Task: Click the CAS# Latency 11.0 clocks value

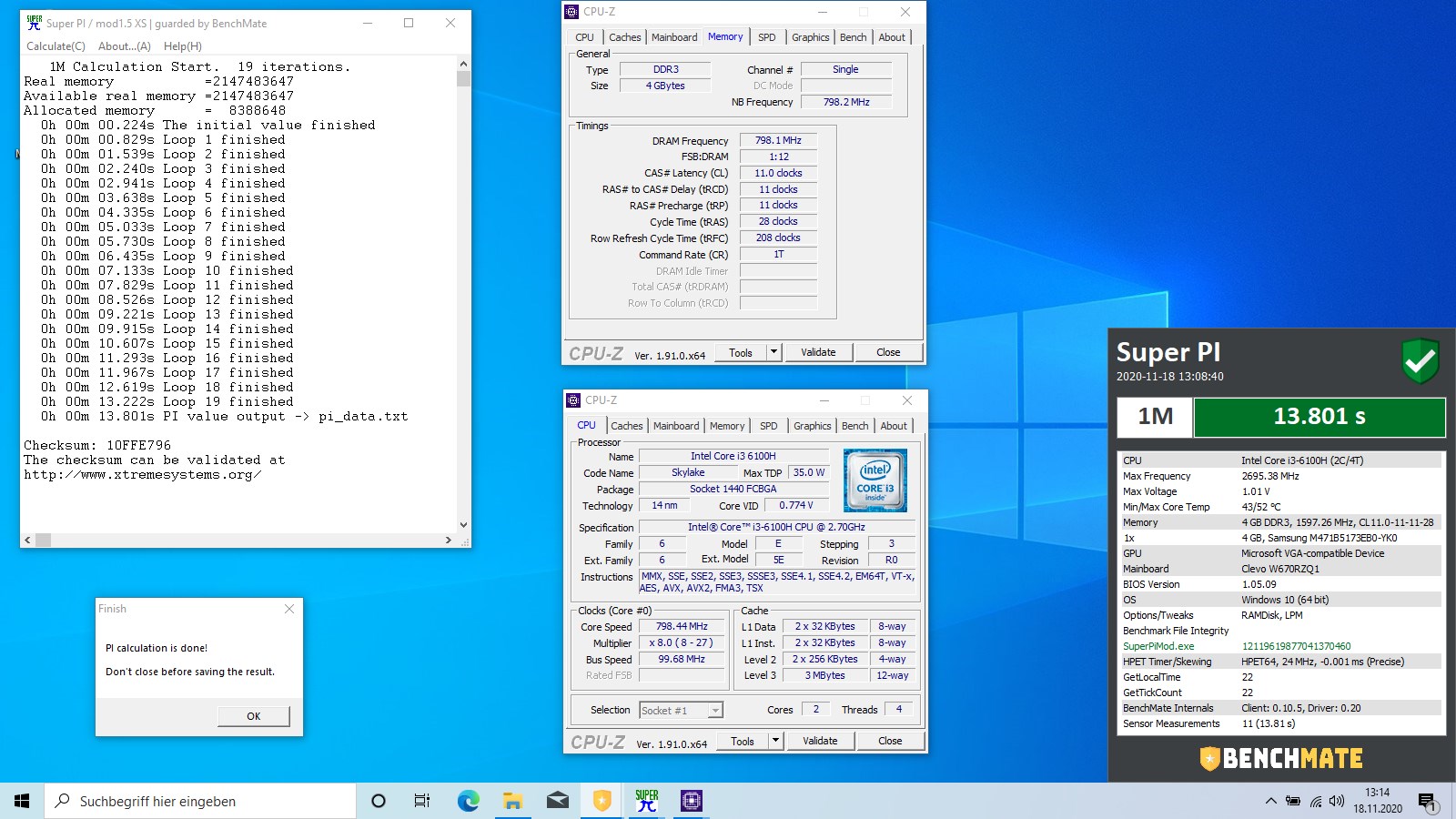Action: 778,173
